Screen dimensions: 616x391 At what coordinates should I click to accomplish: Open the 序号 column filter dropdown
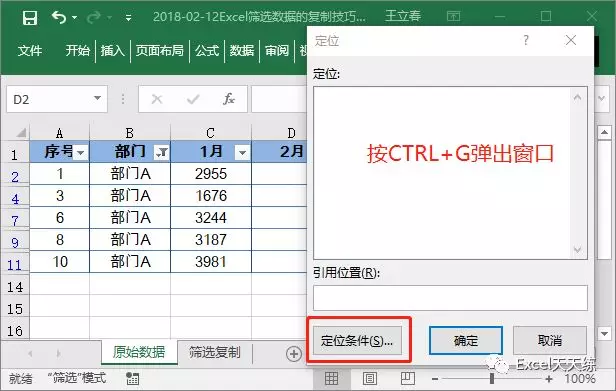point(81,152)
